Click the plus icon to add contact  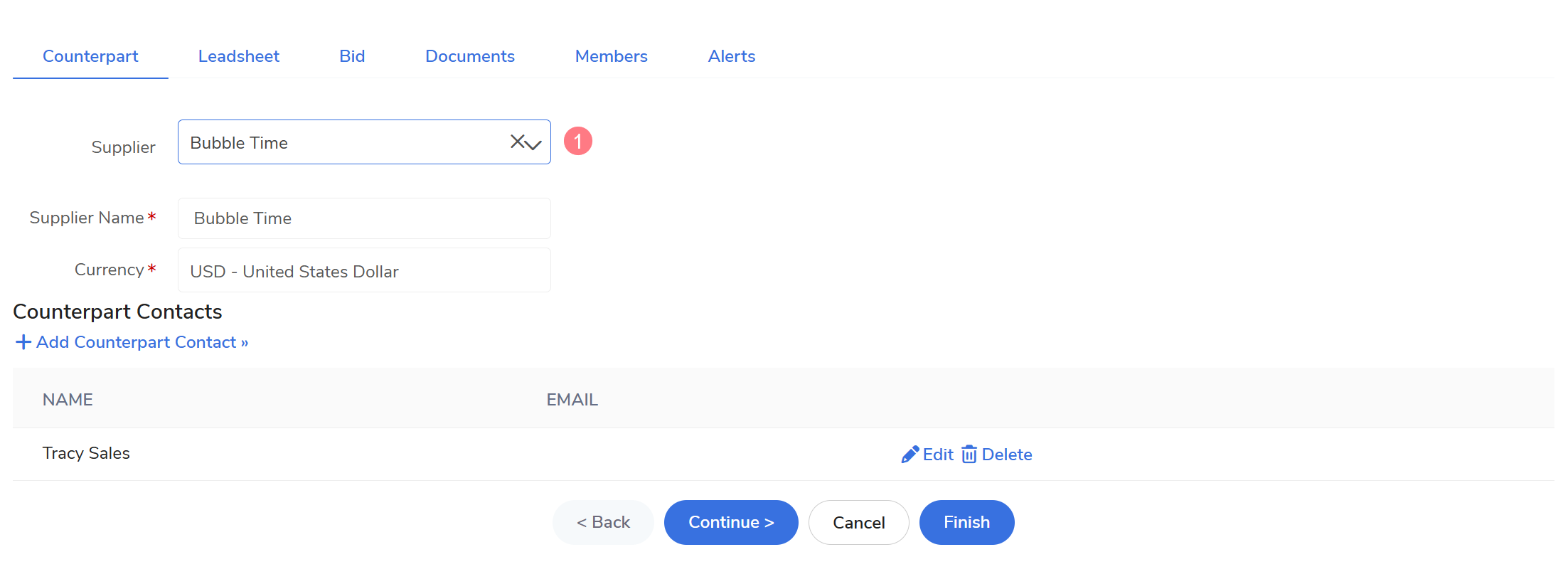pyautogui.click(x=23, y=342)
